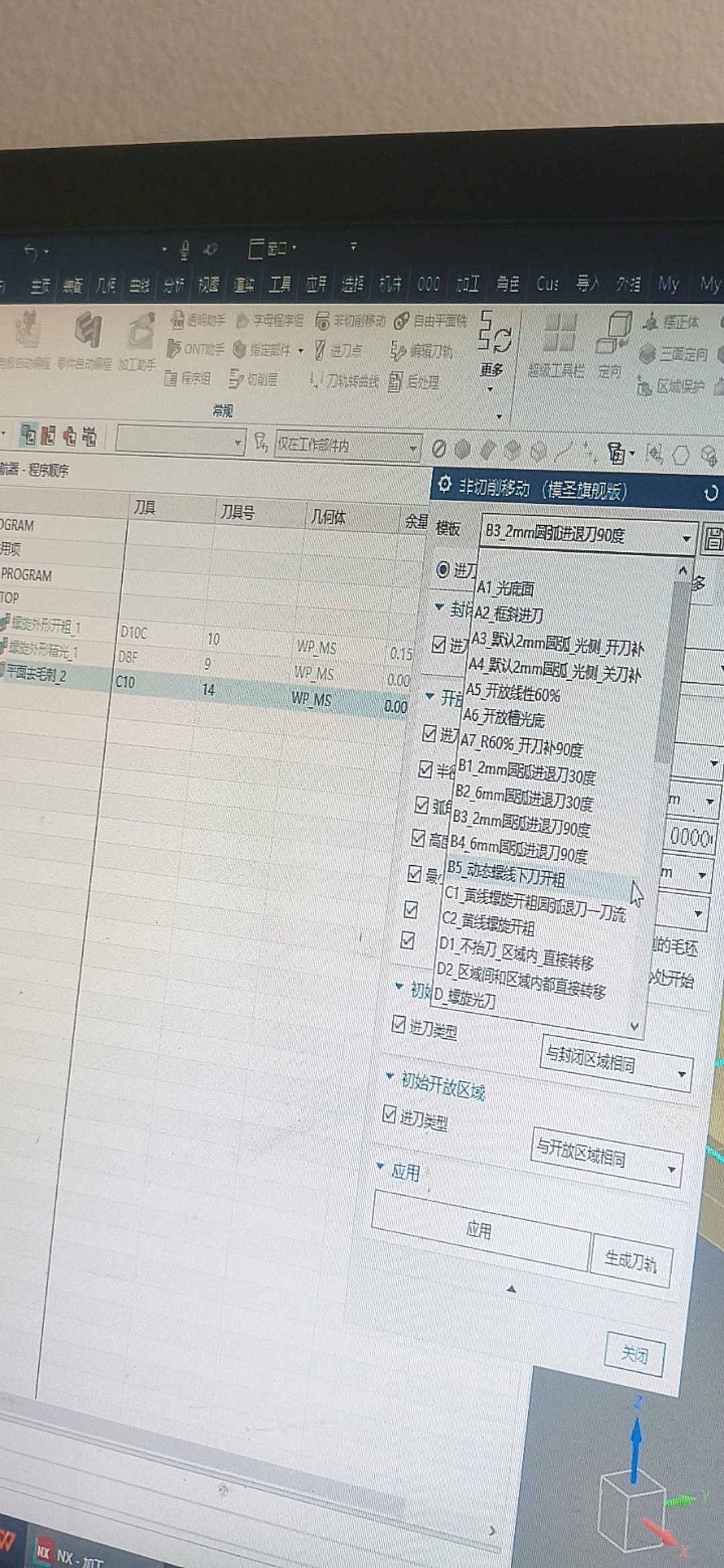Collapse the 初始开放区域 section
Viewport: 724px width, 1568px height.
pyautogui.click(x=390, y=1076)
